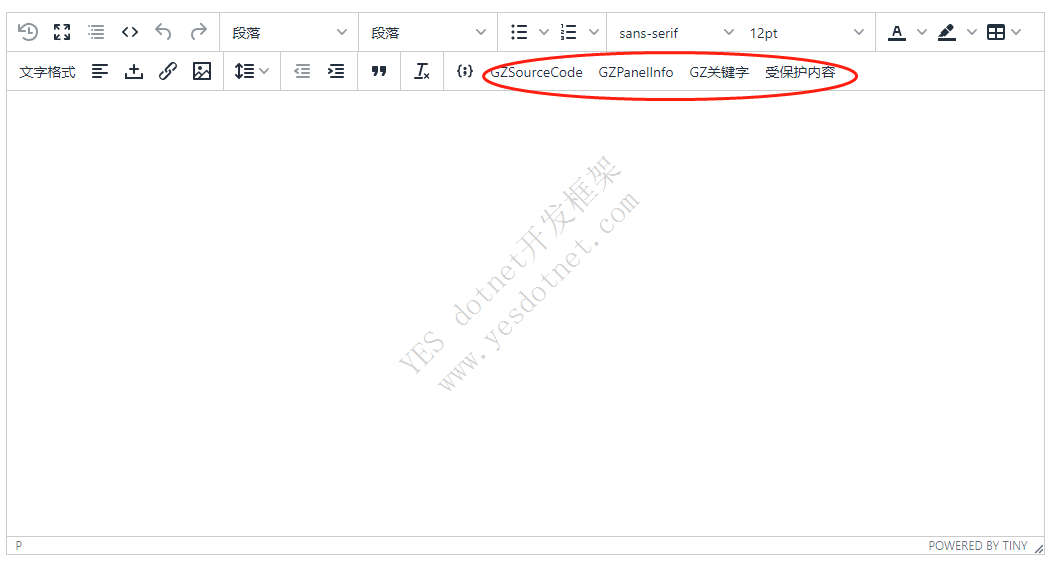1052x562 pixels.
Task: Expand the line height dropdown arrow
Action: (264, 72)
